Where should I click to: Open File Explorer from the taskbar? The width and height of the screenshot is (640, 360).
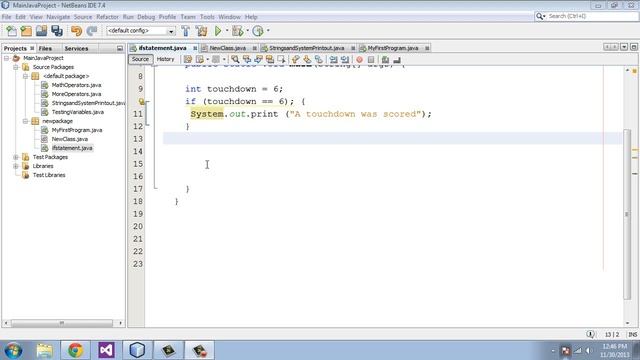pyautogui.click(x=44, y=350)
